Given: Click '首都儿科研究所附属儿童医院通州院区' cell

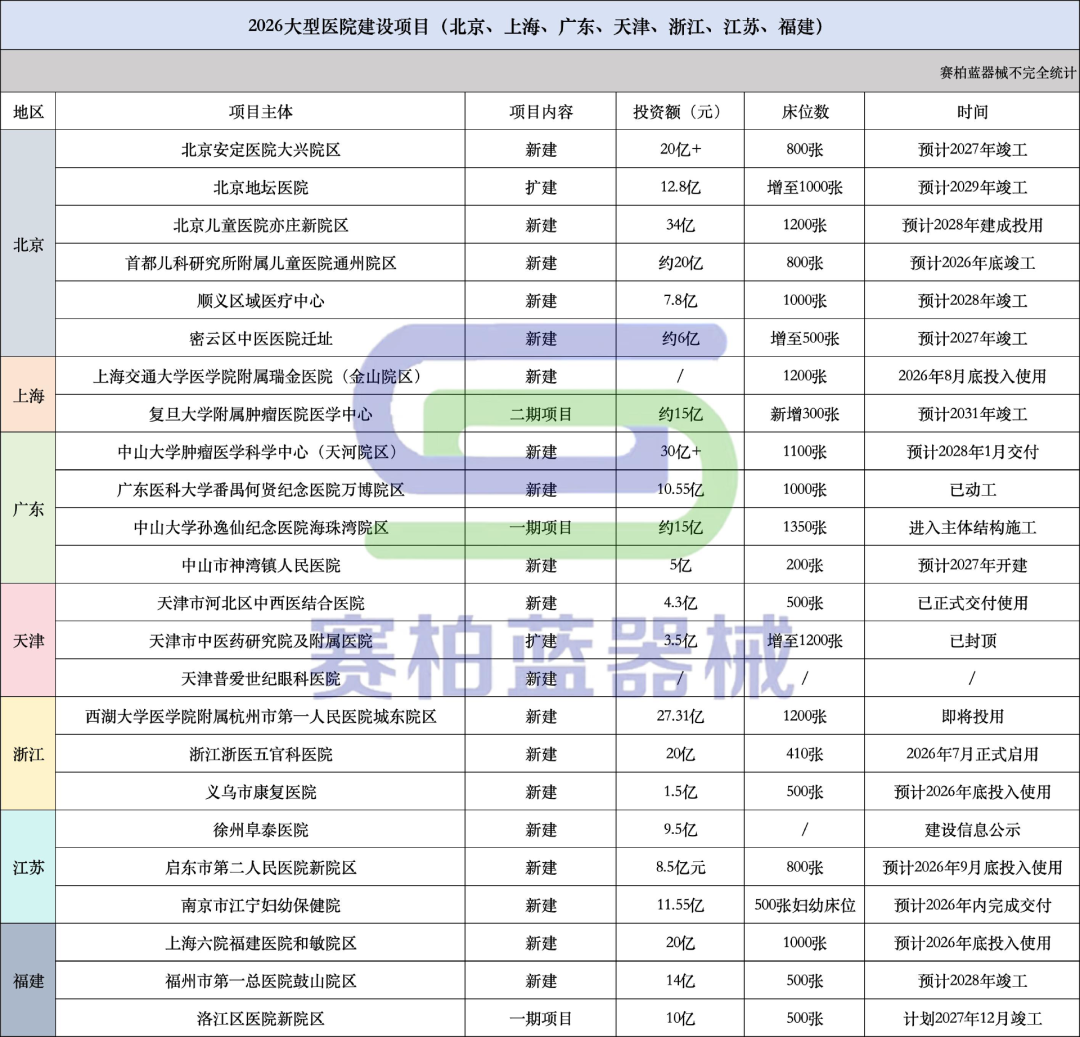Looking at the screenshot, I should [x=260, y=263].
